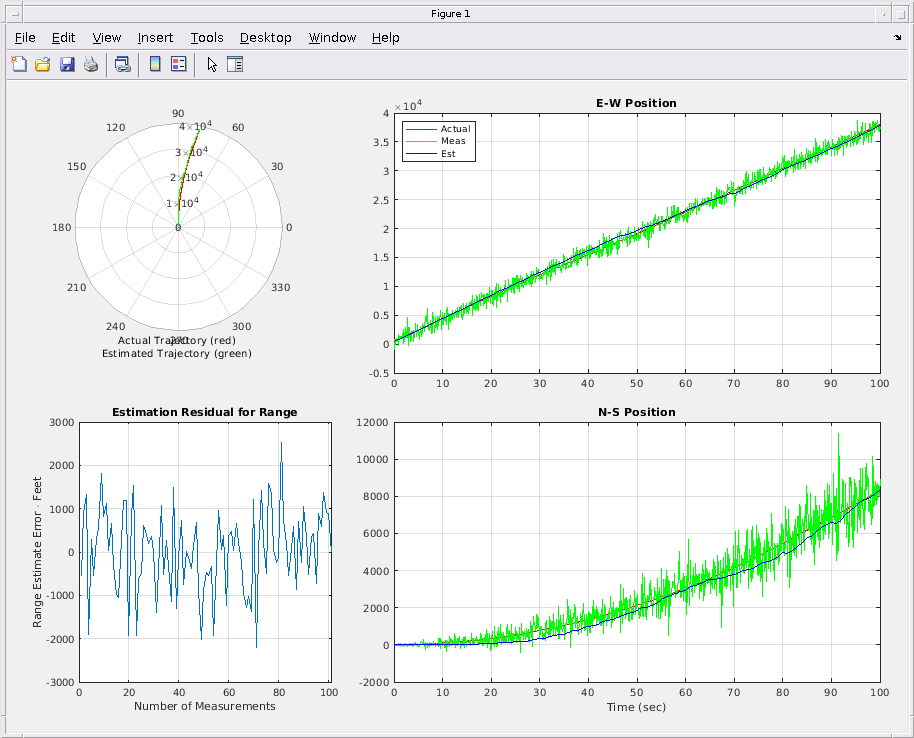This screenshot has width=914, height=738.
Task: Click the 'E-W Position' plot title
Action: point(636,103)
